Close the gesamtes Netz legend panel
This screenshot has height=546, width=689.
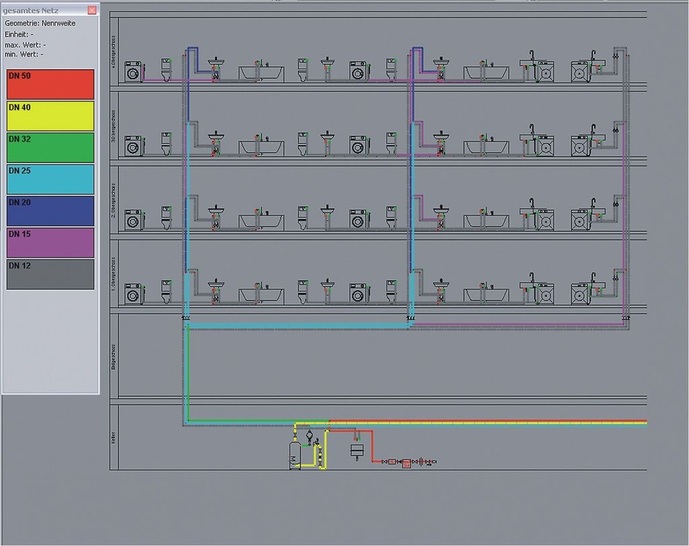(x=92, y=9)
